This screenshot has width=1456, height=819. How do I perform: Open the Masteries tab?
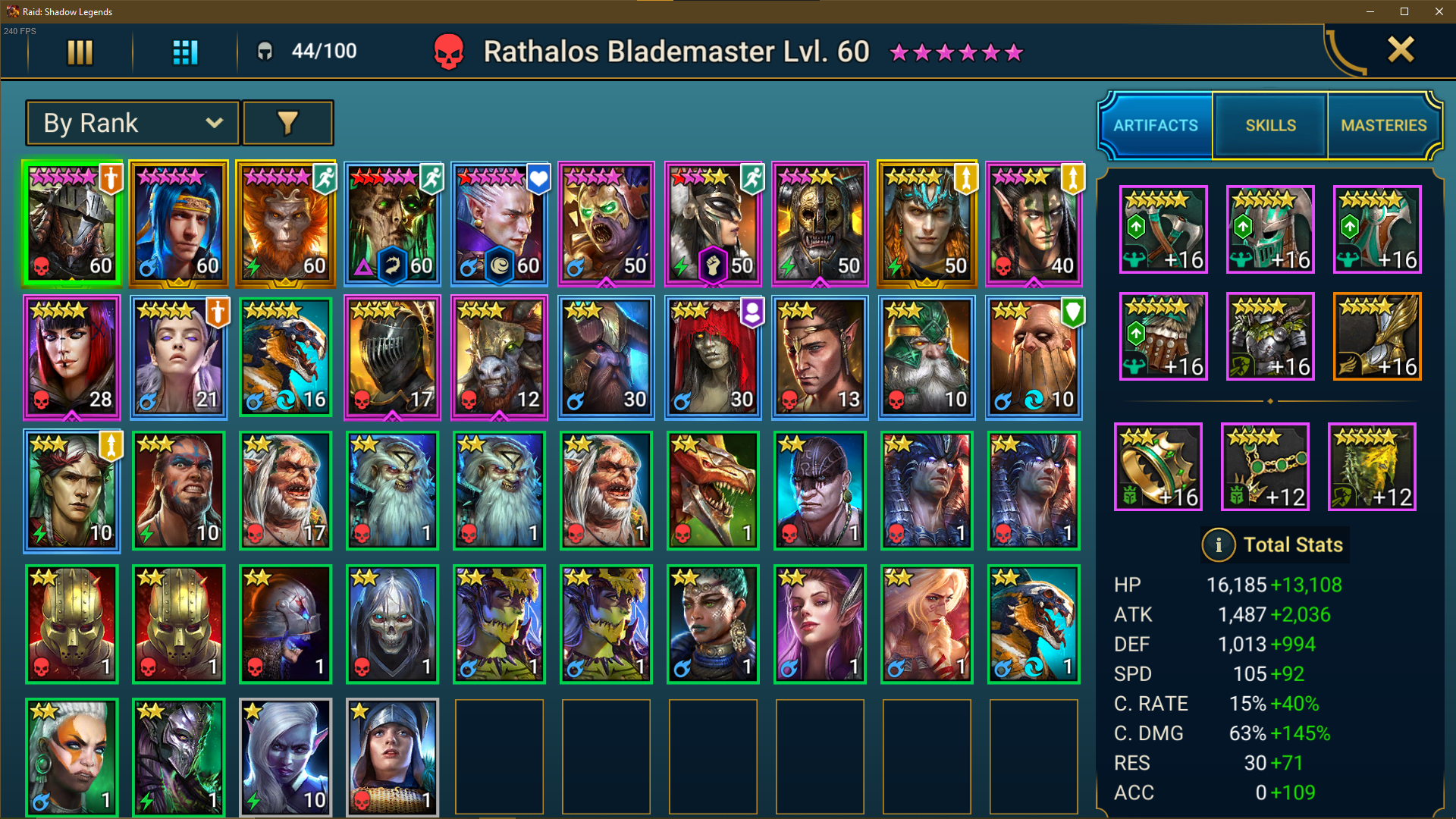pos(1383,126)
